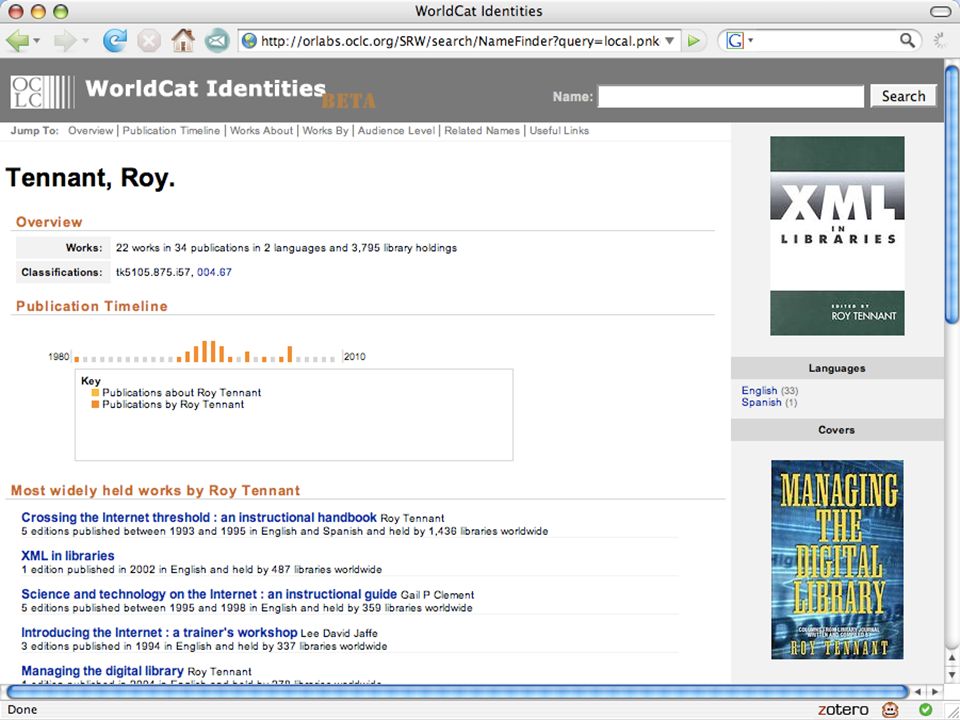
Task: Jump to Audience Level section
Action: (396, 130)
